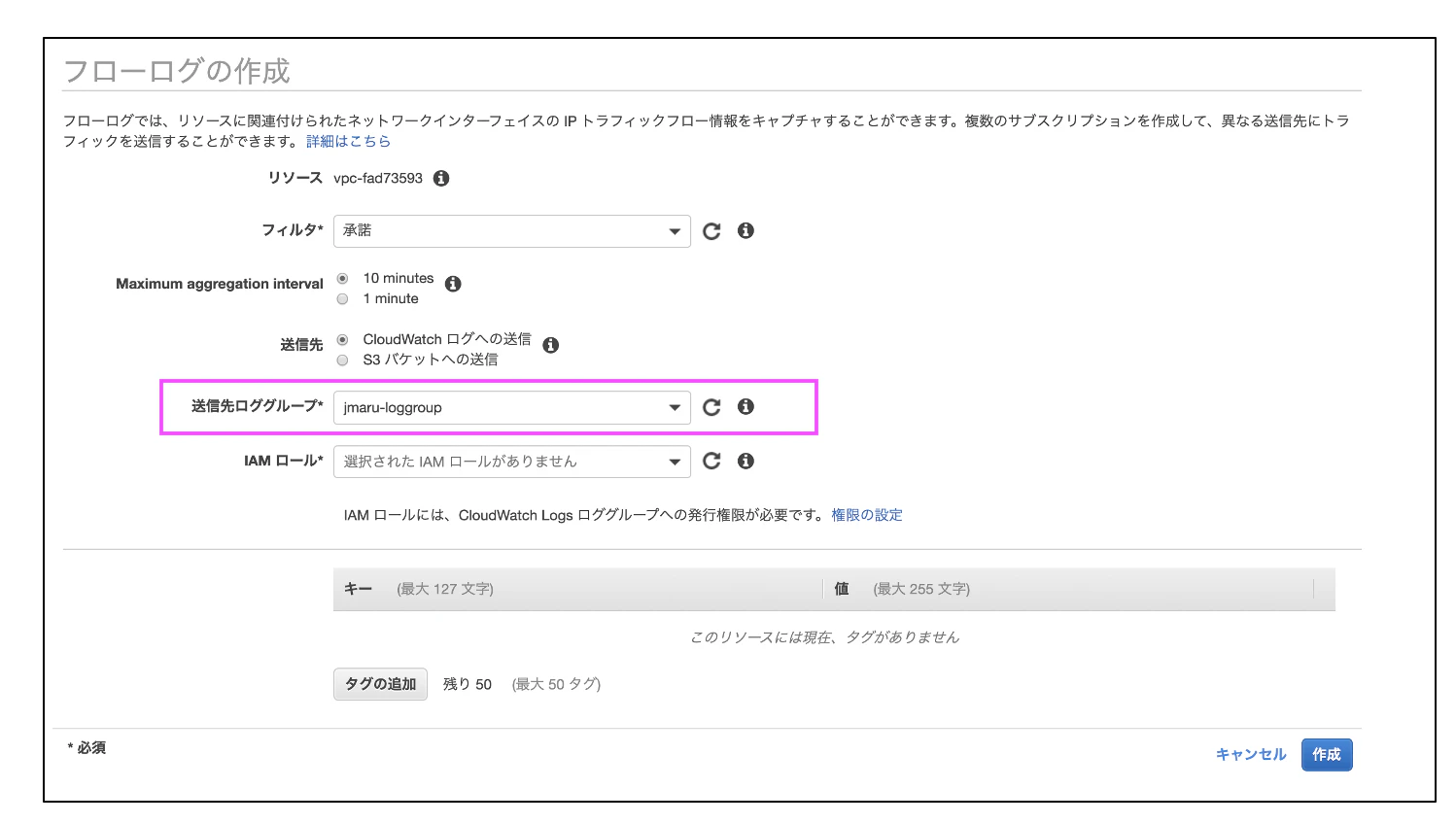Screen dimensions: 1456x824
Task: Click the info icon next to vpc-fad73593
Action: coord(441,179)
